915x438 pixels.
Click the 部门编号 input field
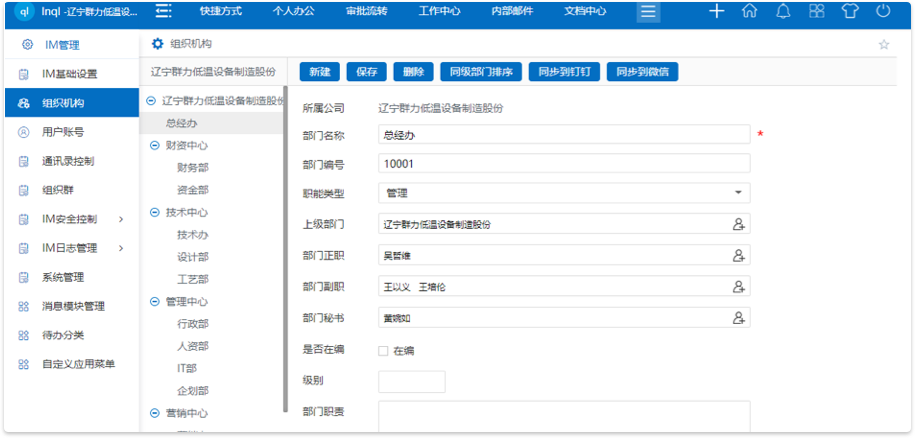pos(564,163)
